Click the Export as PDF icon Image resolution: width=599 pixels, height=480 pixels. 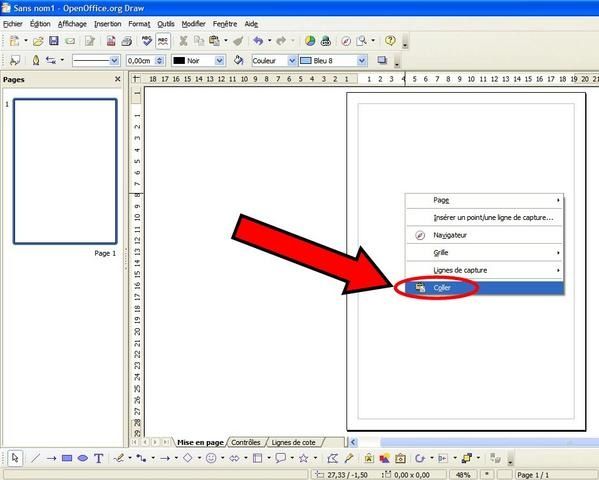coord(111,41)
